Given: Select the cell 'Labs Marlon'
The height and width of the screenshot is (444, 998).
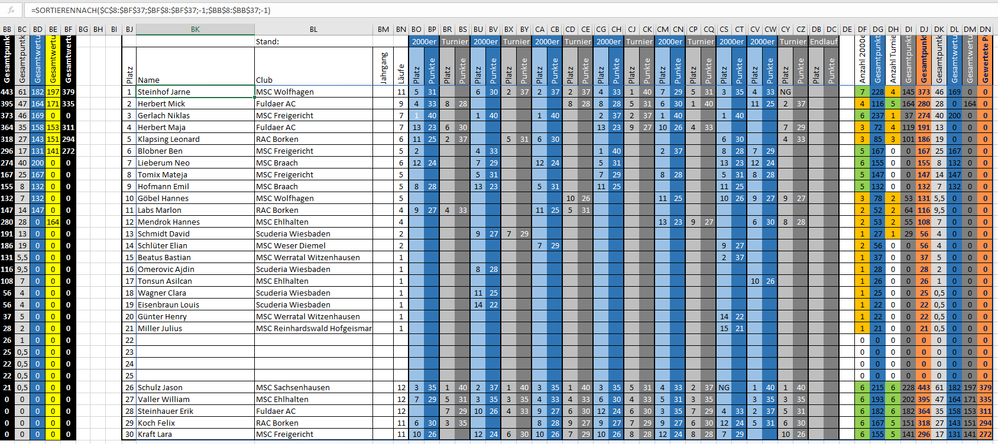Looking at the screenshot, I should pos(195,211).
